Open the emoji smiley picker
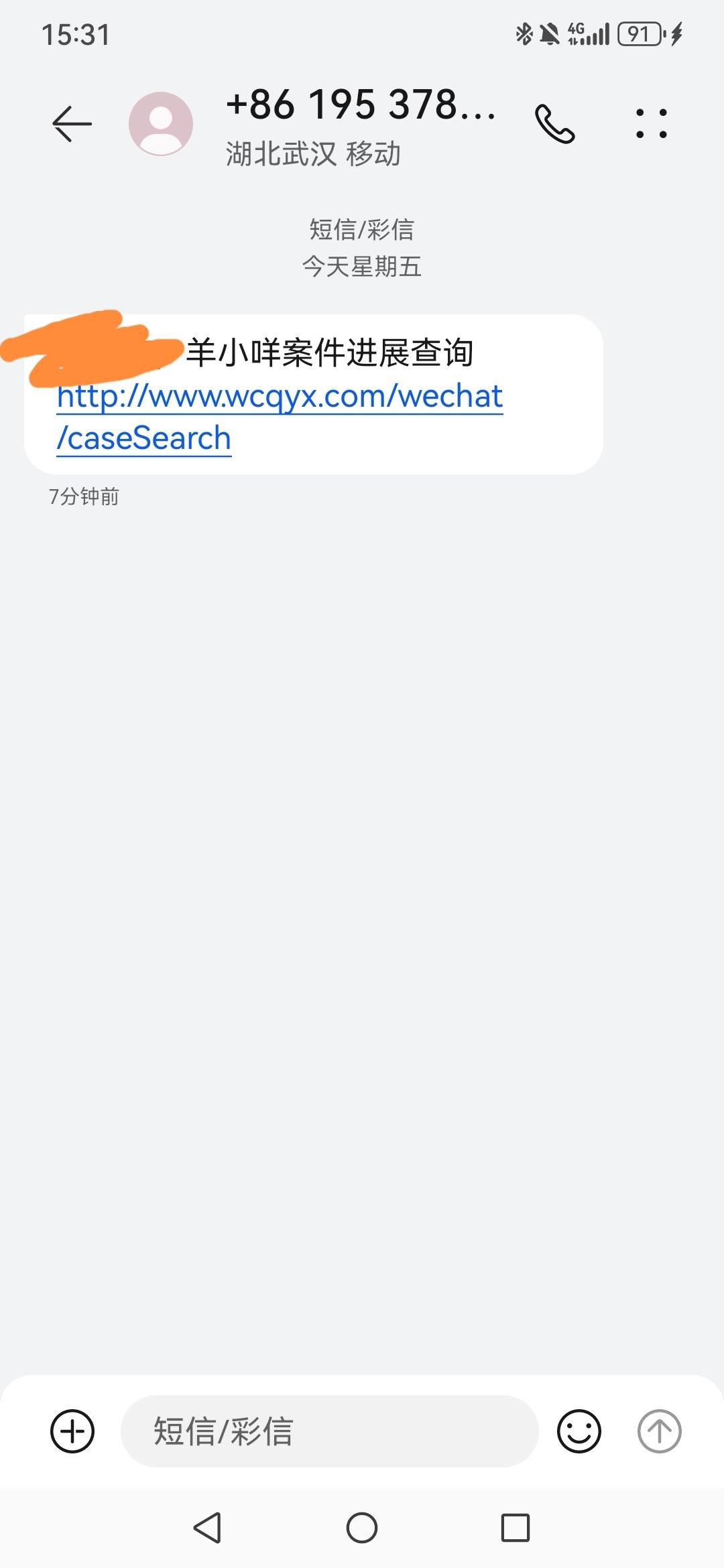The width and height of the screenshot is (724, 1568). tap(579, 1431)
